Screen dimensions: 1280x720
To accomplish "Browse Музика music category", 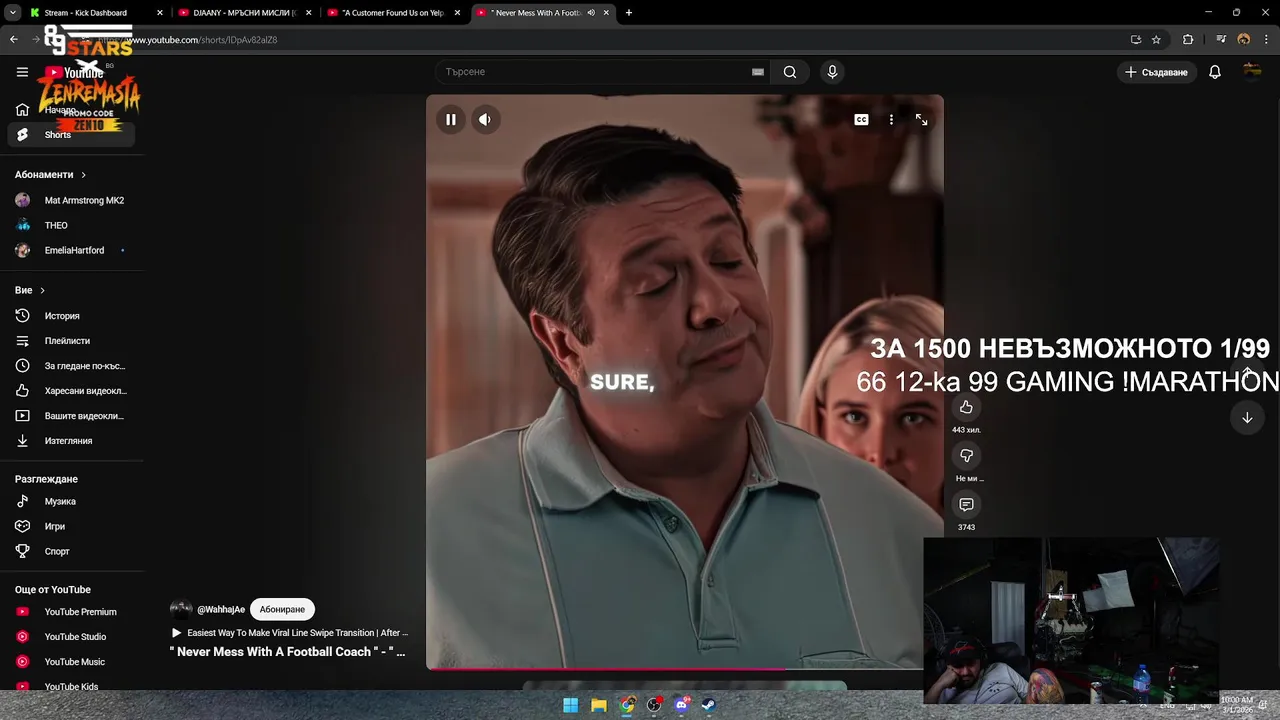I will click(72, 501).
